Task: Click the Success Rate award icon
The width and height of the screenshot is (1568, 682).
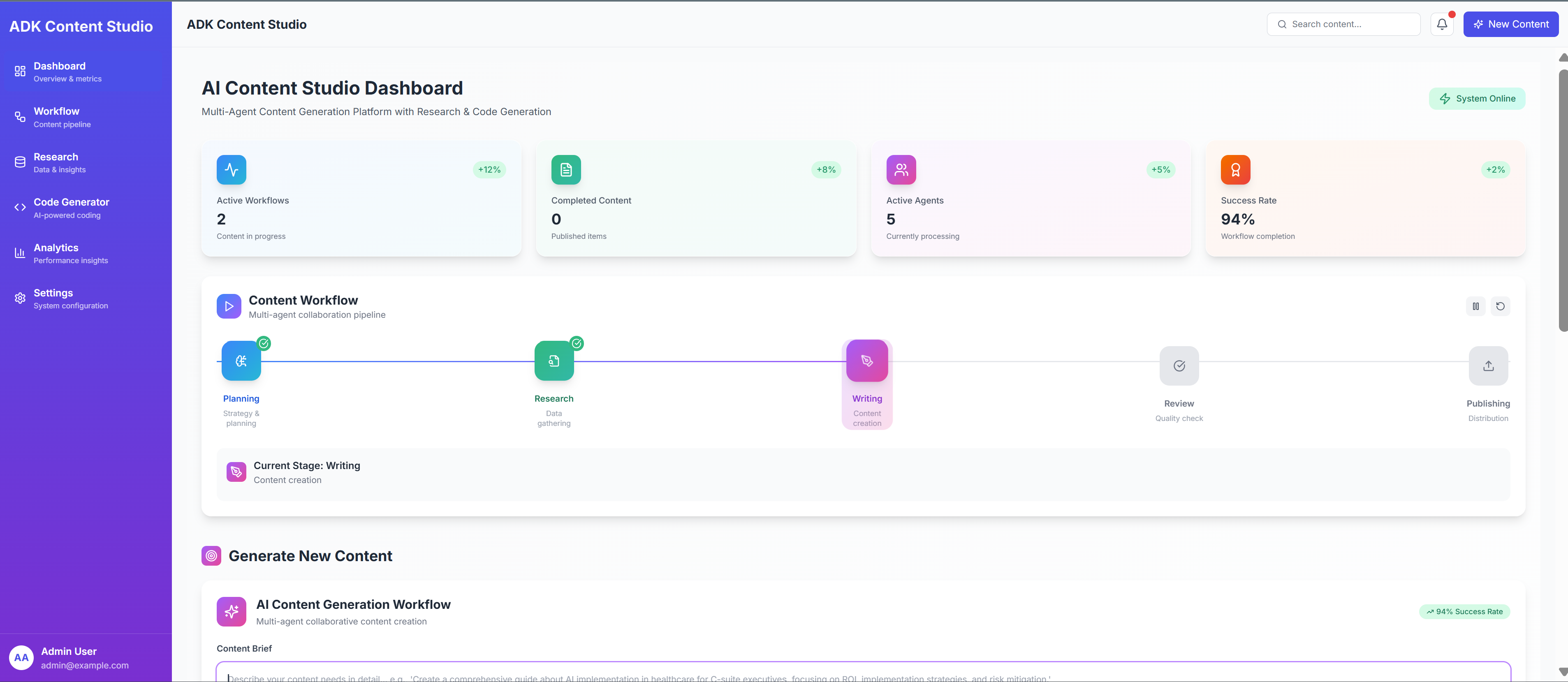Action: [x=1235, y=170]
